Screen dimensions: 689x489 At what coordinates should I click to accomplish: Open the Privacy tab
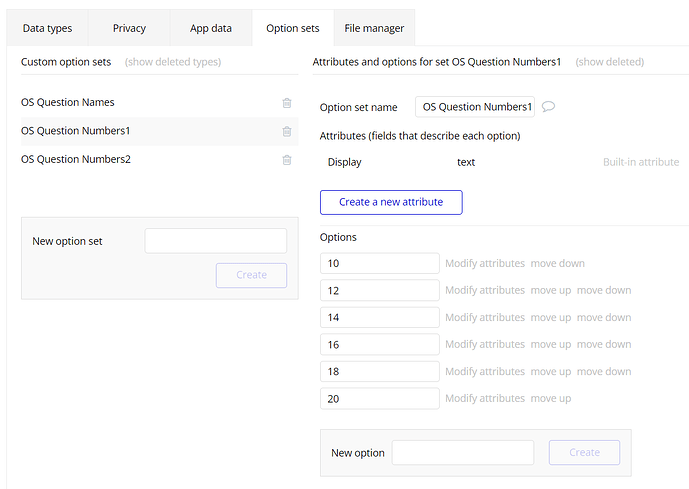(129, 28)
